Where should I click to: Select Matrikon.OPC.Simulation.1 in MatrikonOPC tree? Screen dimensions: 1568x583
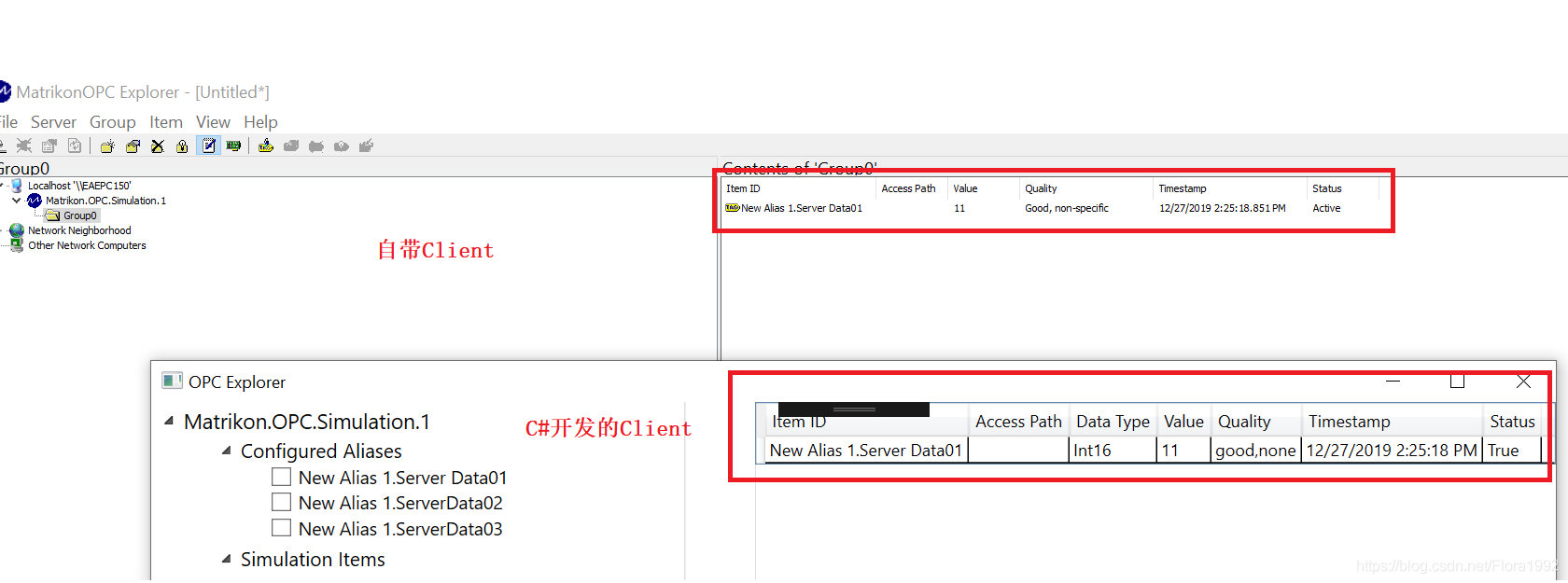(x=105, y=201)
